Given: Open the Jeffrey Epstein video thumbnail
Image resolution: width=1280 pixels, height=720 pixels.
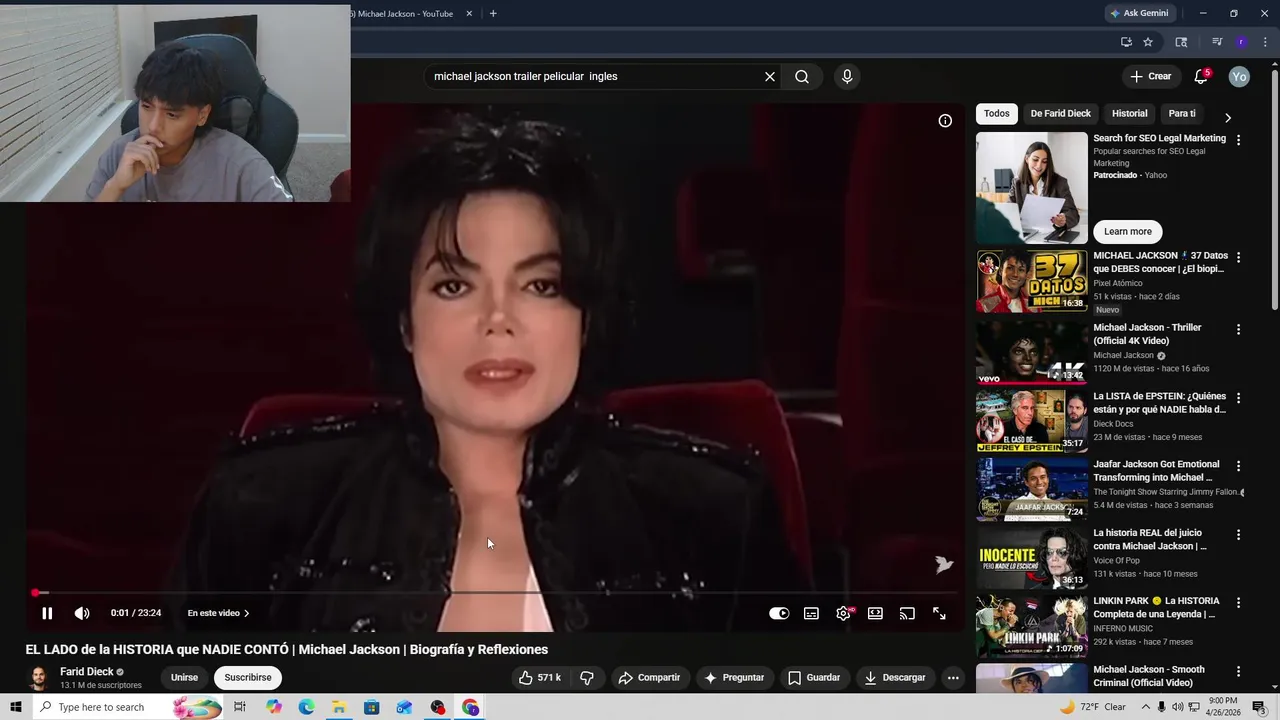Looking at the screenshot, I should tap(1031, 421).
